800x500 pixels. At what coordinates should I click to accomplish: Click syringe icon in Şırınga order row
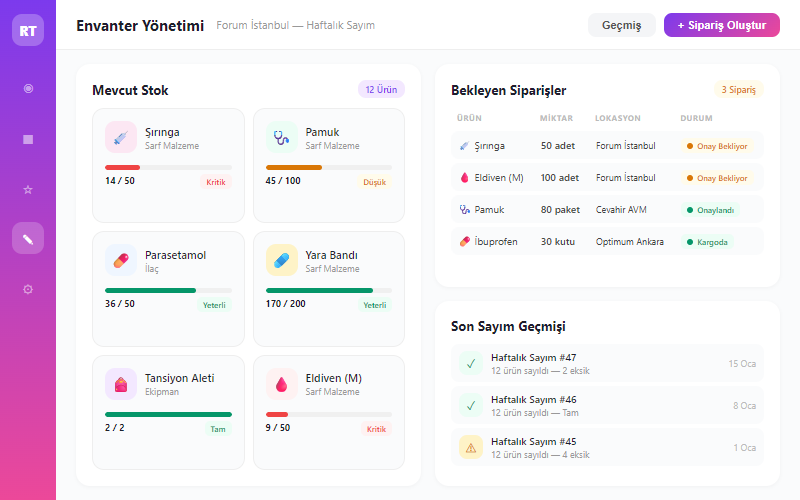coord(464,146)
